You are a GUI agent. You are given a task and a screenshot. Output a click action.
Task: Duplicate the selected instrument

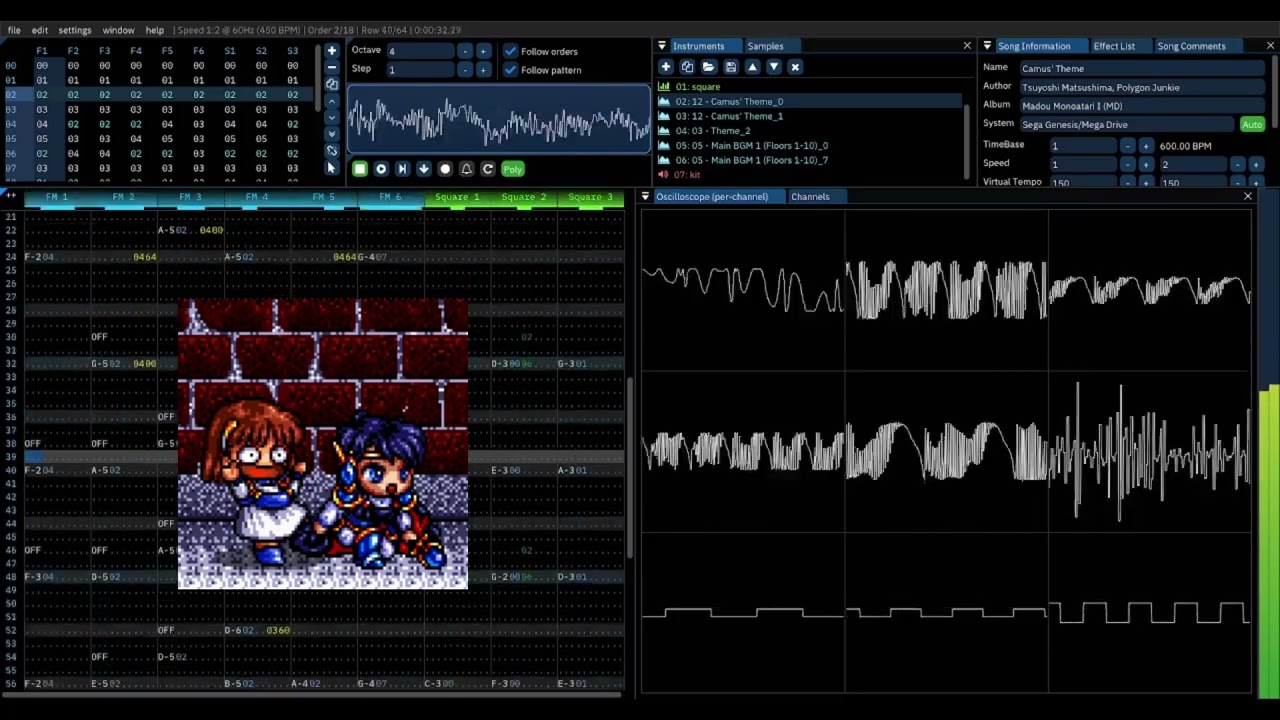point(687,67)
